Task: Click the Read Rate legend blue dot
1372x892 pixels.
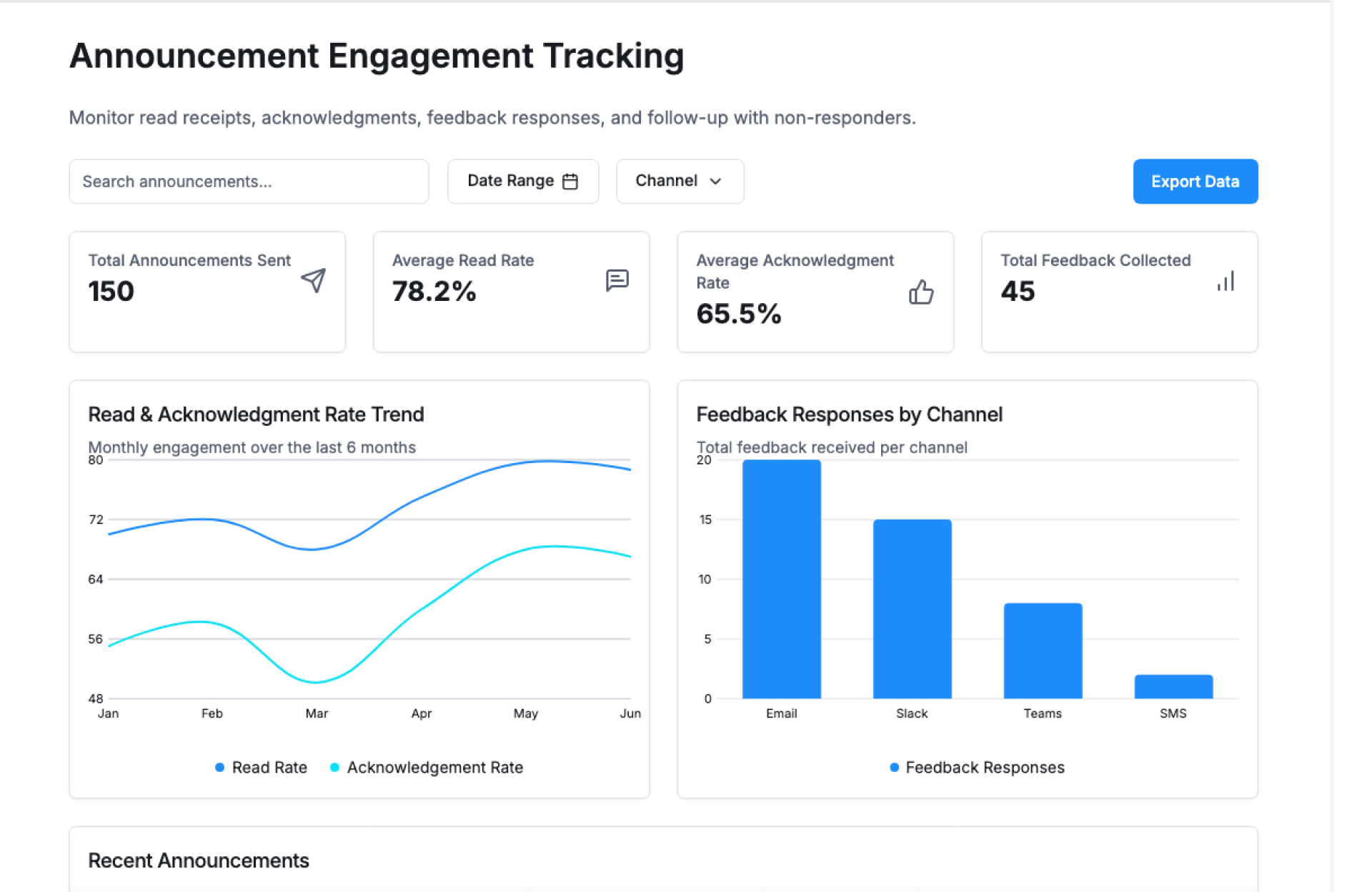Action: point(220,767)
